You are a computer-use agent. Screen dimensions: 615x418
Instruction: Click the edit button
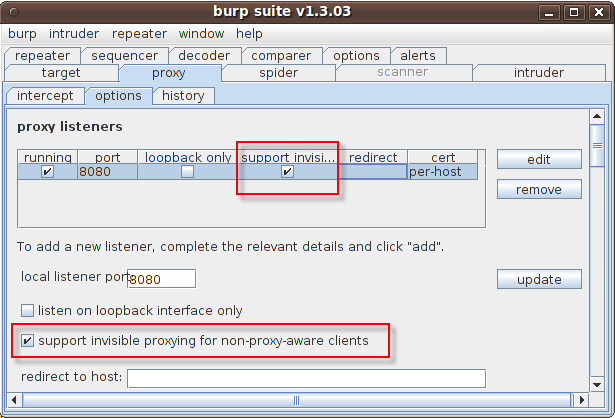(x=539, y=160)
